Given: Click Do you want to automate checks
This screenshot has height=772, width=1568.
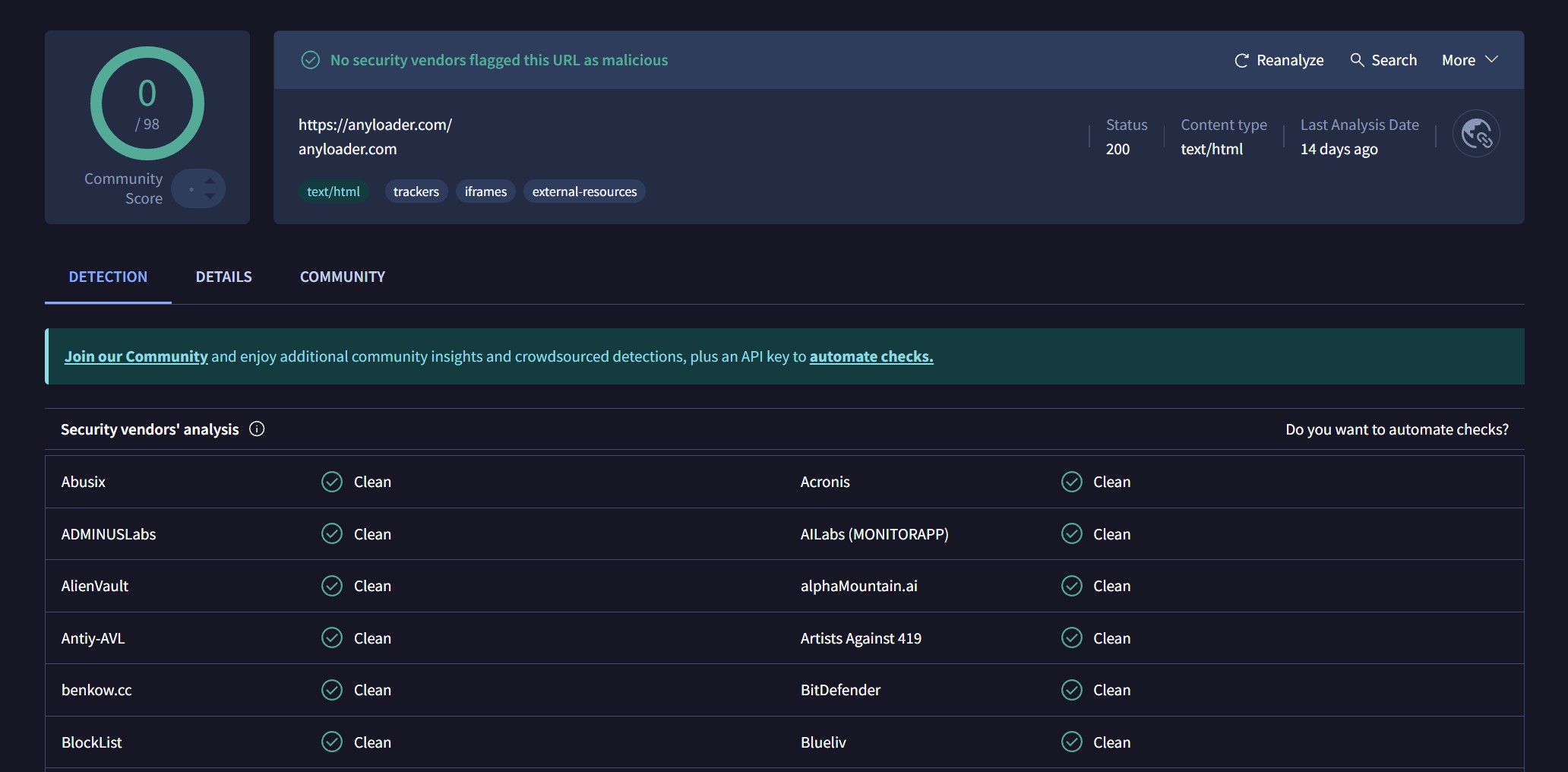Looking at the screenshot, I should (1396, 429).
